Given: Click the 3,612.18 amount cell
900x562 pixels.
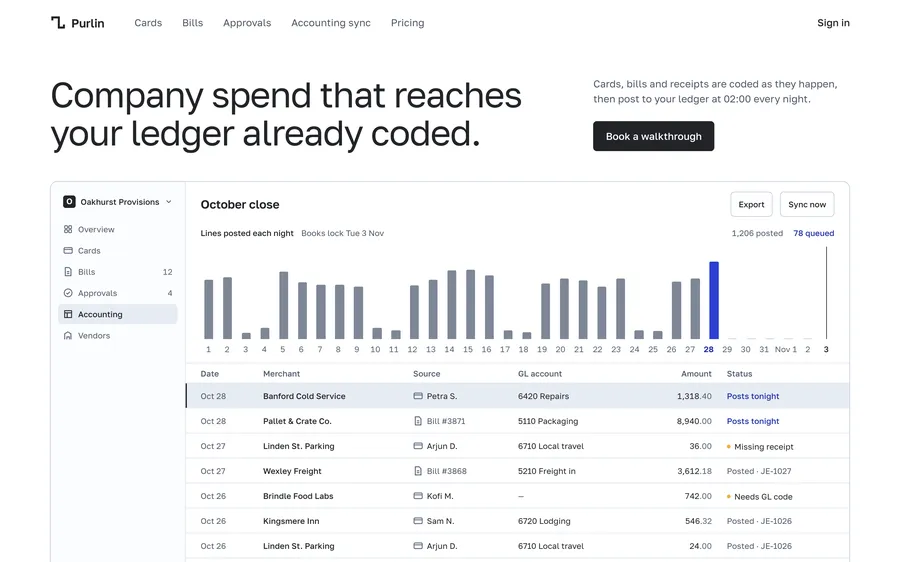Looking at the screenshot, I should point(694,471).
